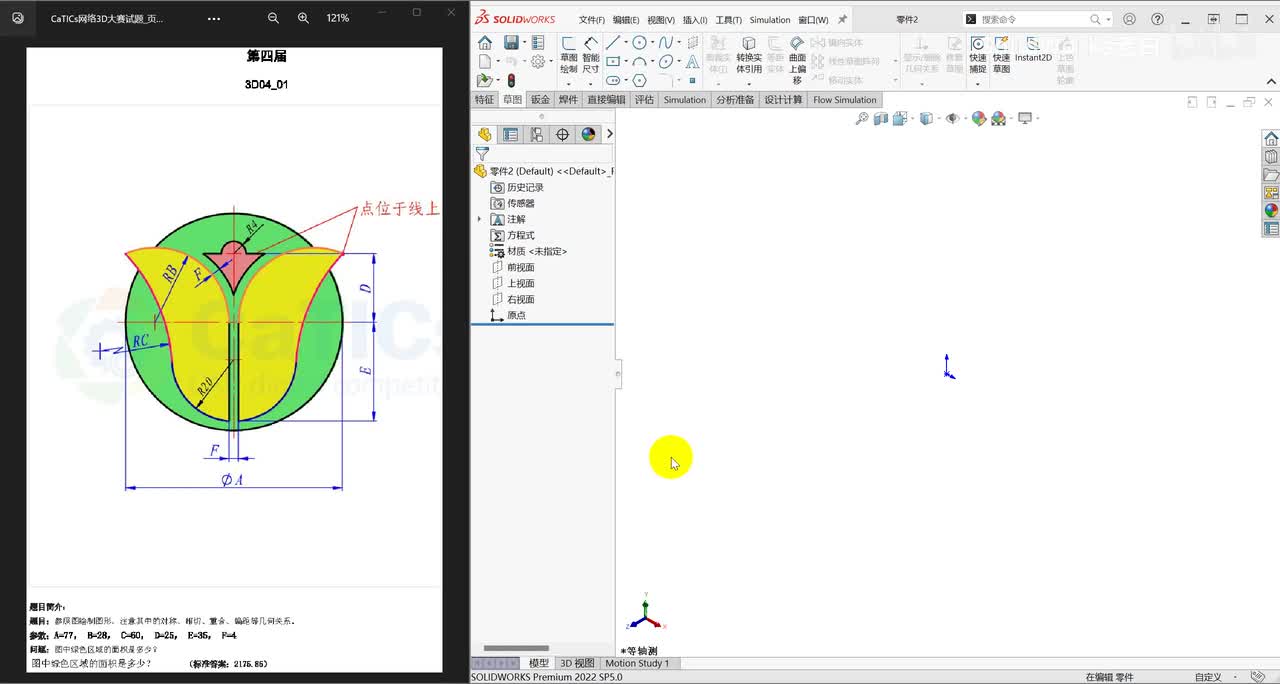The image size is (1280, 684).
Task: Open the PropertyManager tab icon
Action: 511,134
